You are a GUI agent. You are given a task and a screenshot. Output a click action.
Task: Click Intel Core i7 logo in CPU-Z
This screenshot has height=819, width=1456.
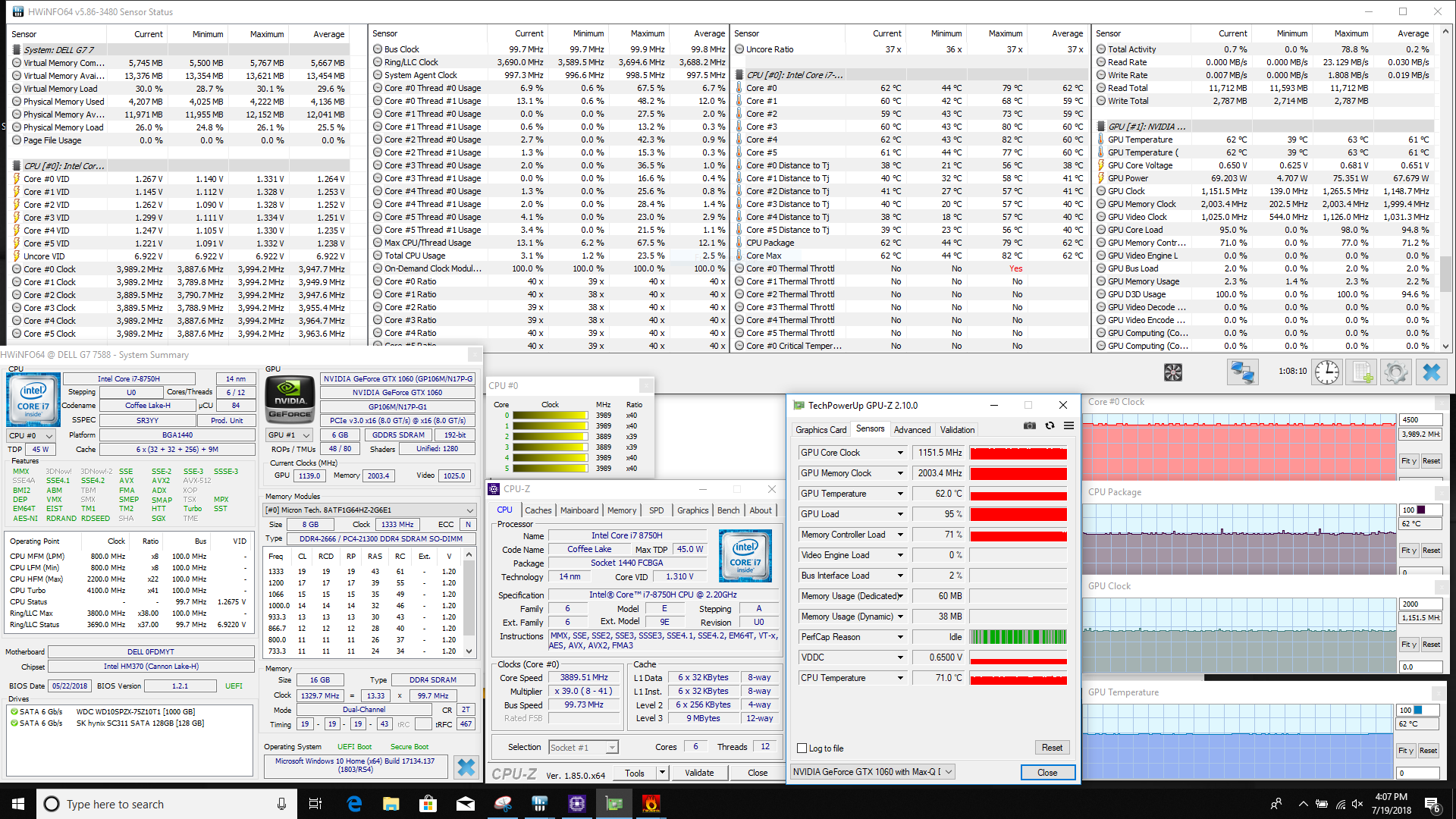click(745, 556)
